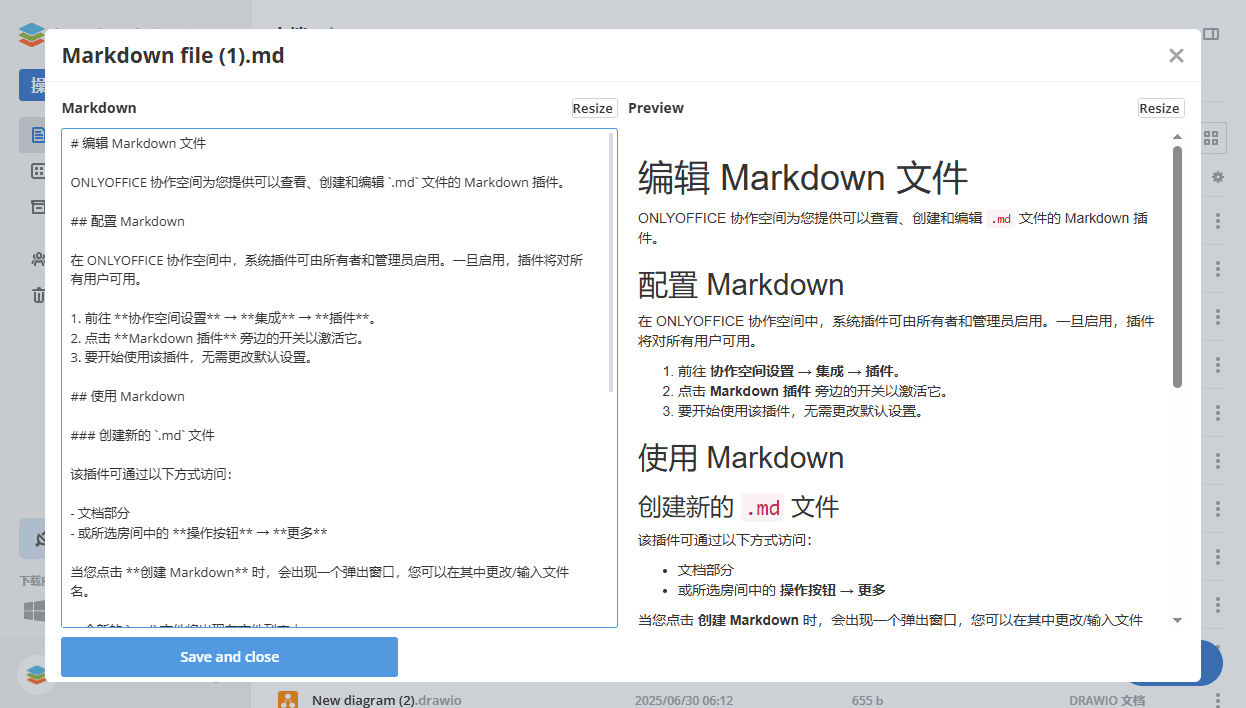Click preview heading '配置 Markdown'
The image size is (1246, 708).
coord(741,285)
